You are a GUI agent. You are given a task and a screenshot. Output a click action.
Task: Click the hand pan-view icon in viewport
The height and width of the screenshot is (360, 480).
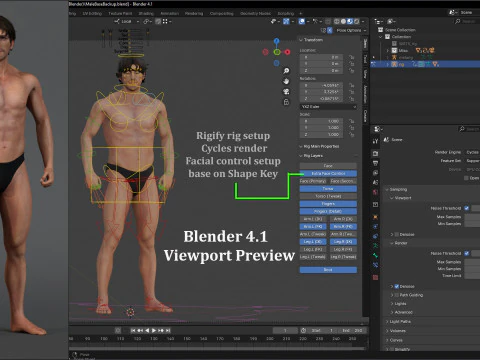pyautogui.click(x=286, y=81)
